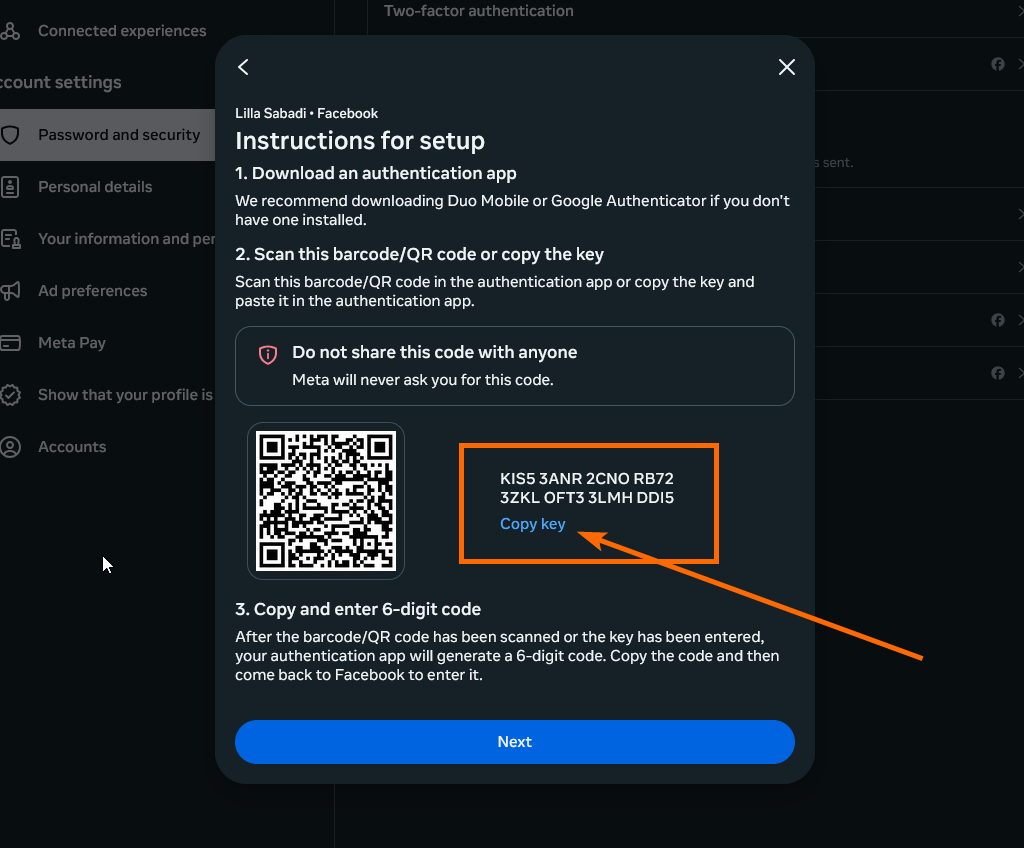
Task: Click the Personal details ID card icon
Action: (11, 187)
